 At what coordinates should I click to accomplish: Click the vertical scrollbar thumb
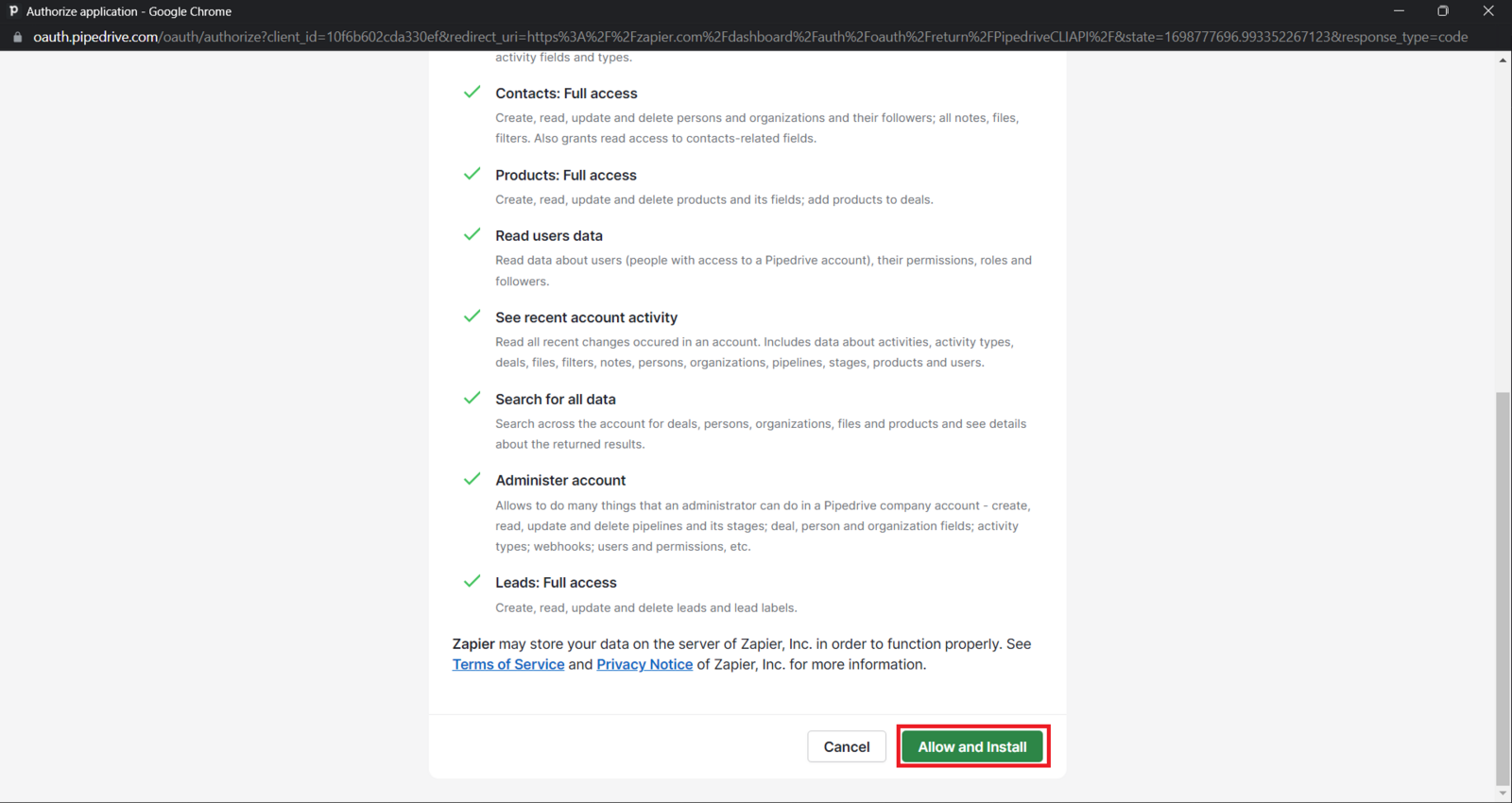[x=1503, y=586]
